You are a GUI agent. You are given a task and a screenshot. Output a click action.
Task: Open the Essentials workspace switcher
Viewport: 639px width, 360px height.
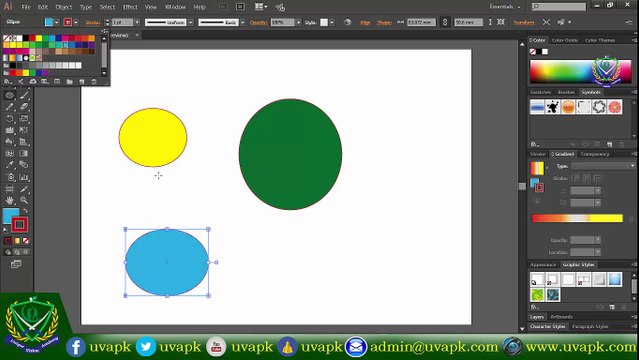[x=505, y=7]
